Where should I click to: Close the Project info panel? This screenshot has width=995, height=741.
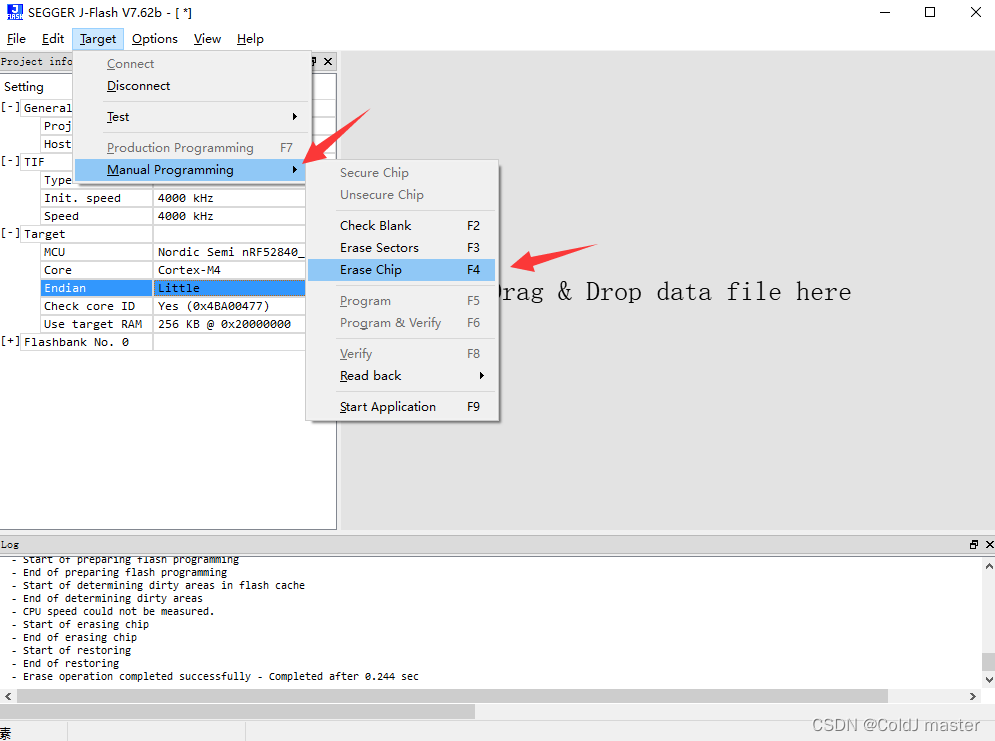[327, 62]
